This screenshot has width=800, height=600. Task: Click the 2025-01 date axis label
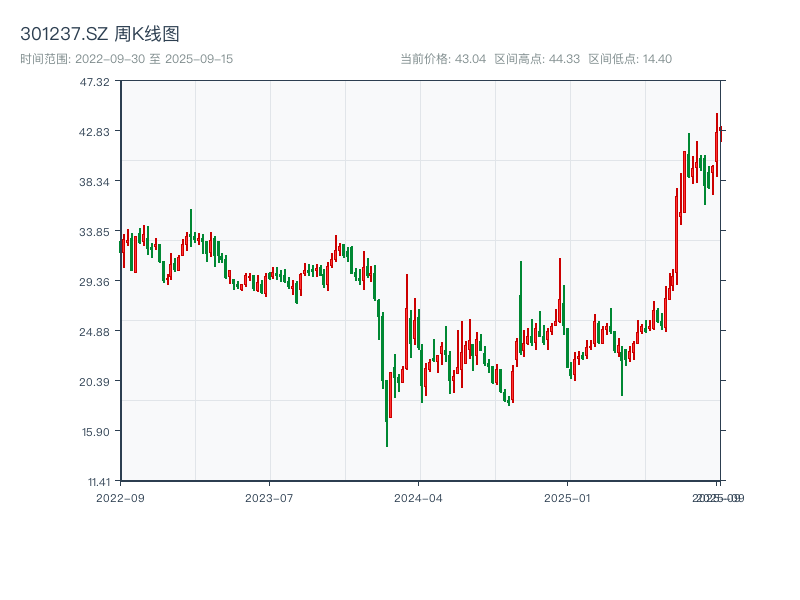point(569,497)
